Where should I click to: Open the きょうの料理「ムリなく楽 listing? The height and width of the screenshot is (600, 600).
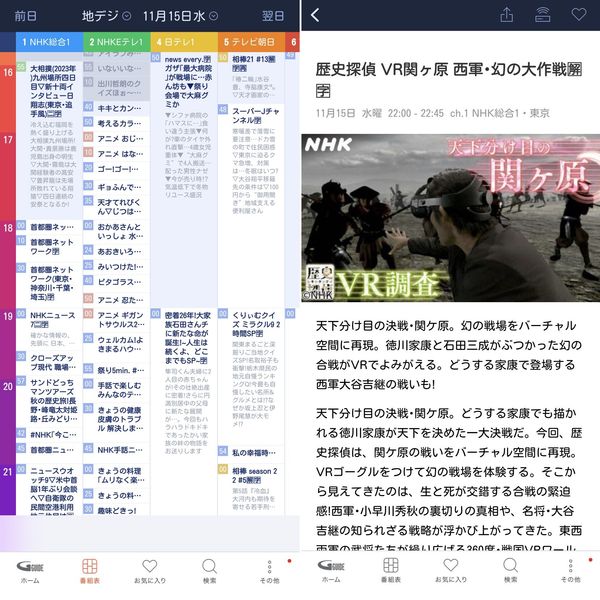pyautogui.click(x=117, y=475)
